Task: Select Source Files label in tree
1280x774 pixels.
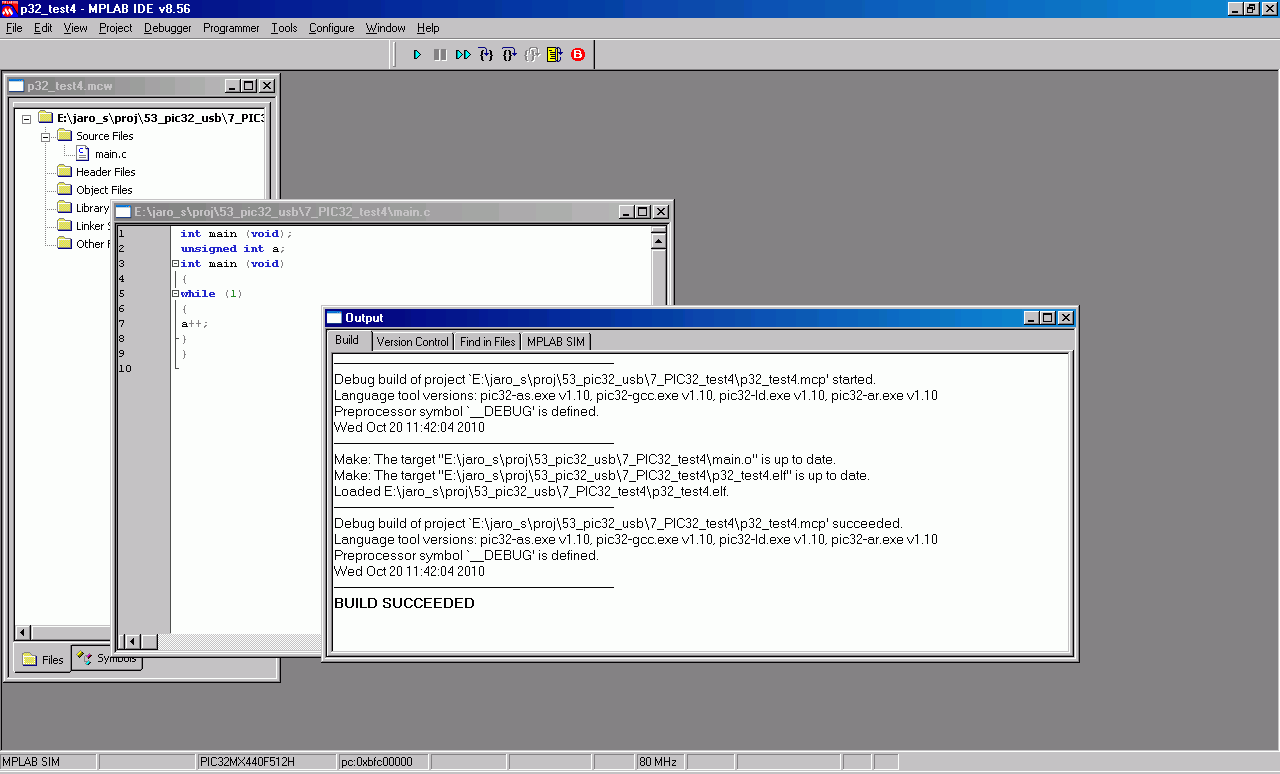Action: tap(105, 136)
